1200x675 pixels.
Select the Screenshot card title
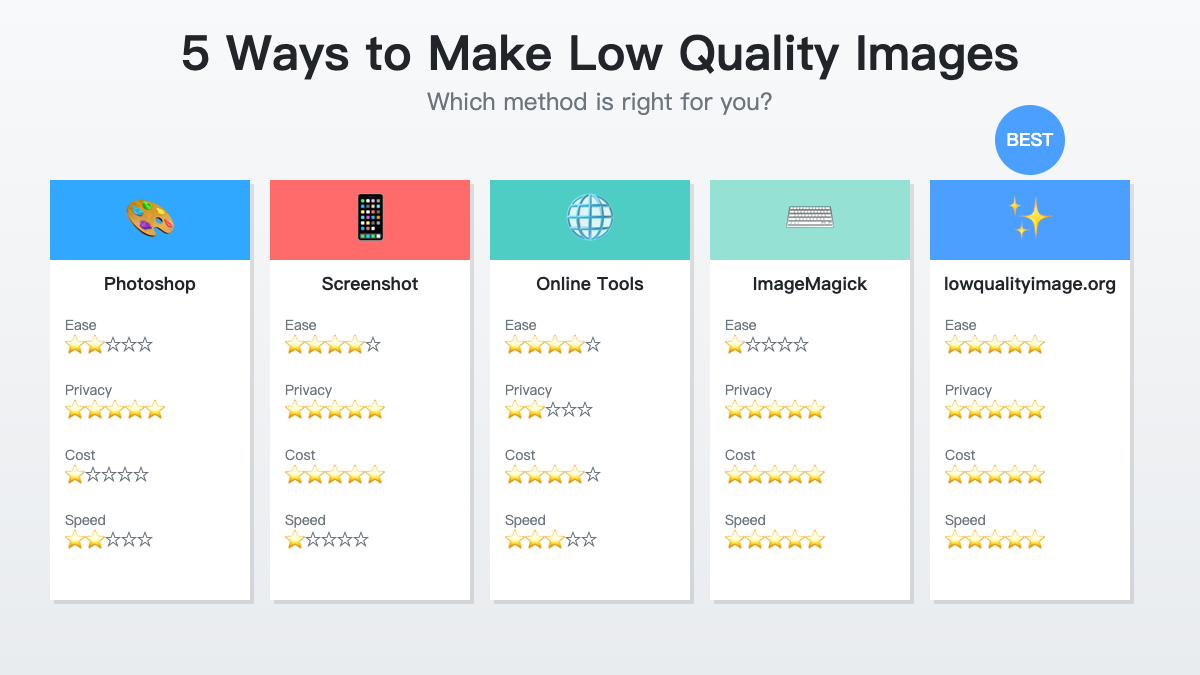(x=370, y=284)
